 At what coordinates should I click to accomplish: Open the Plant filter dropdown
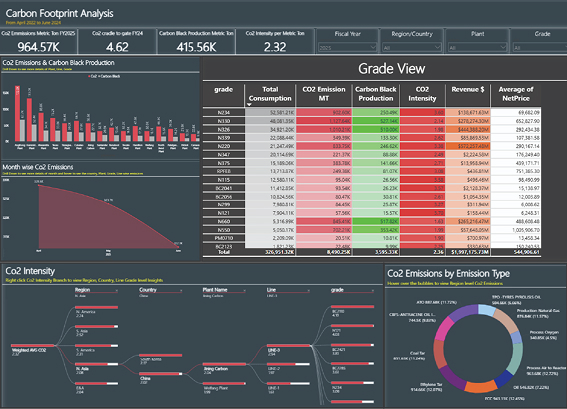click(x=477, y=47)
